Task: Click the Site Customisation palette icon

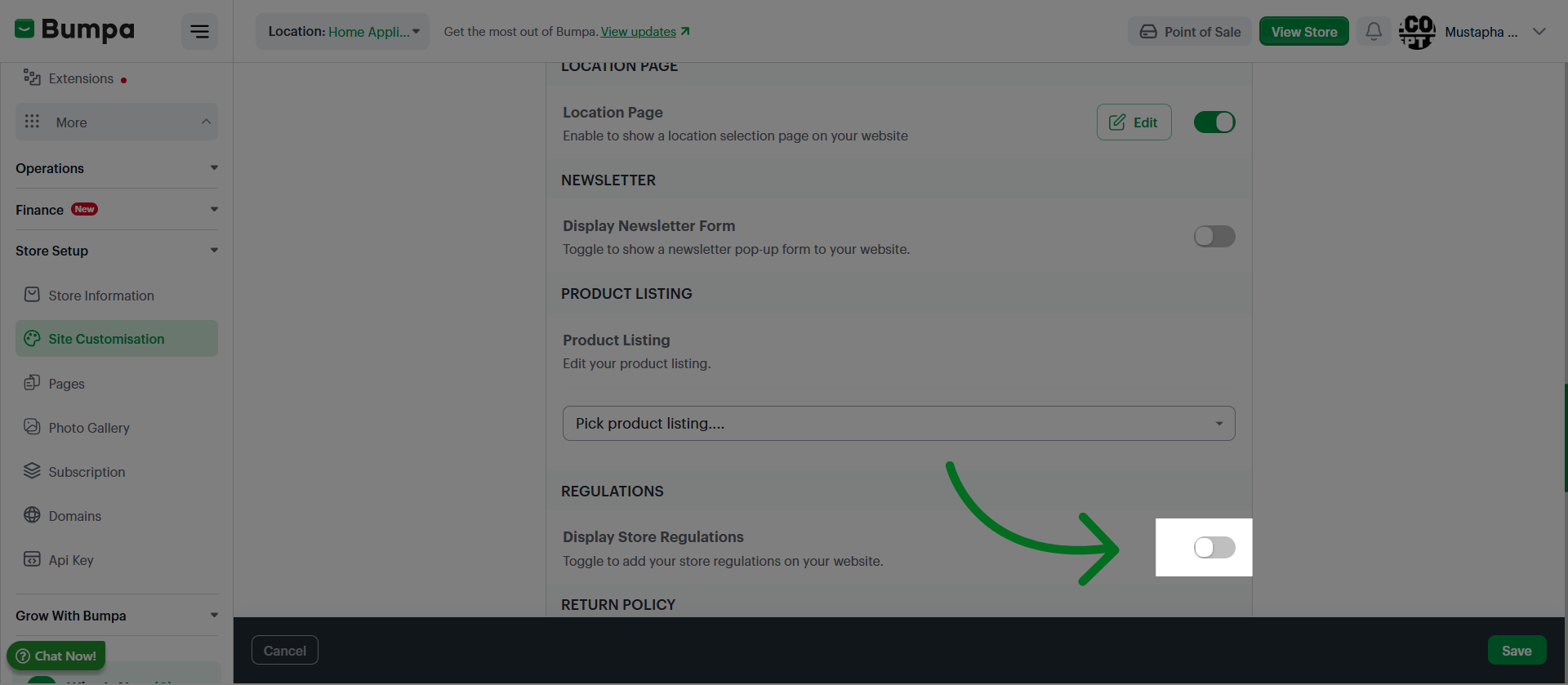Action: (32, 338)
